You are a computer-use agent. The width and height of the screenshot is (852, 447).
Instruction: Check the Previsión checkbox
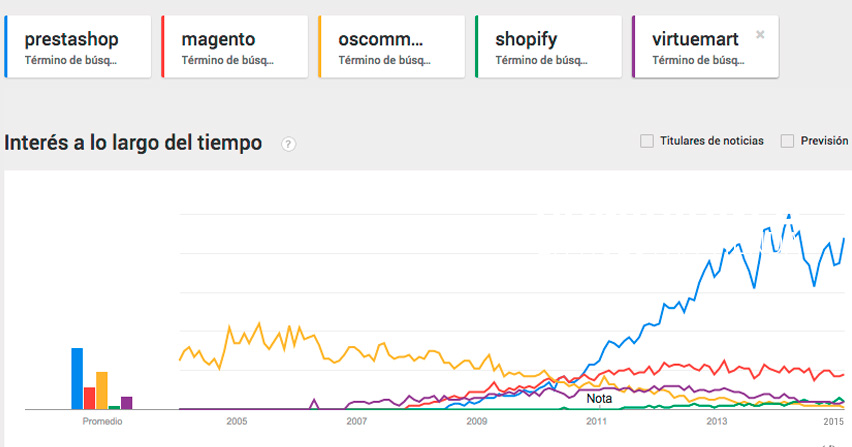click(x=787, y=141)
